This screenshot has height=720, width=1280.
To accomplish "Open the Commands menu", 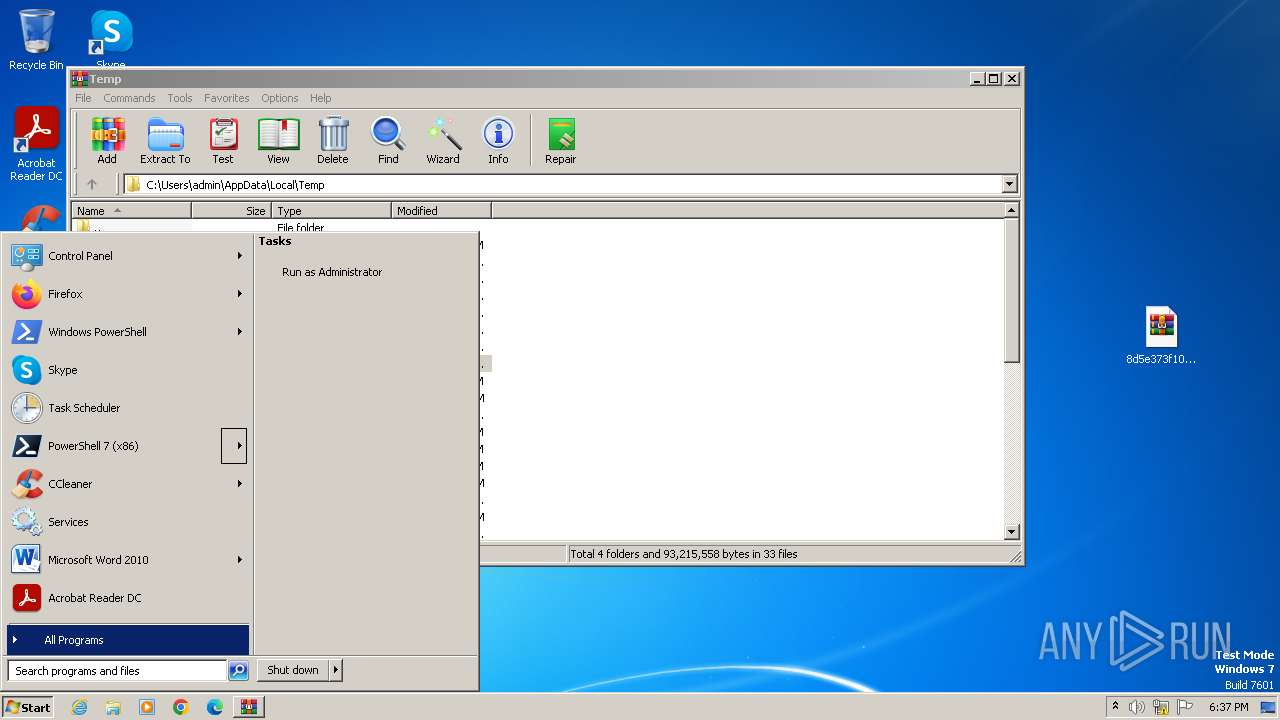I will pos(129,98).
